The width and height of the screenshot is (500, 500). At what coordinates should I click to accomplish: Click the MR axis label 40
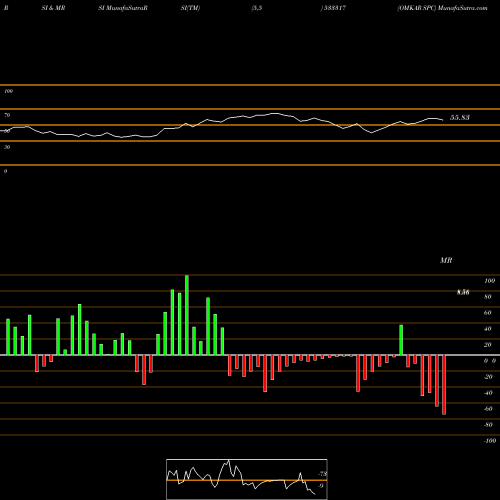[488, 329]
